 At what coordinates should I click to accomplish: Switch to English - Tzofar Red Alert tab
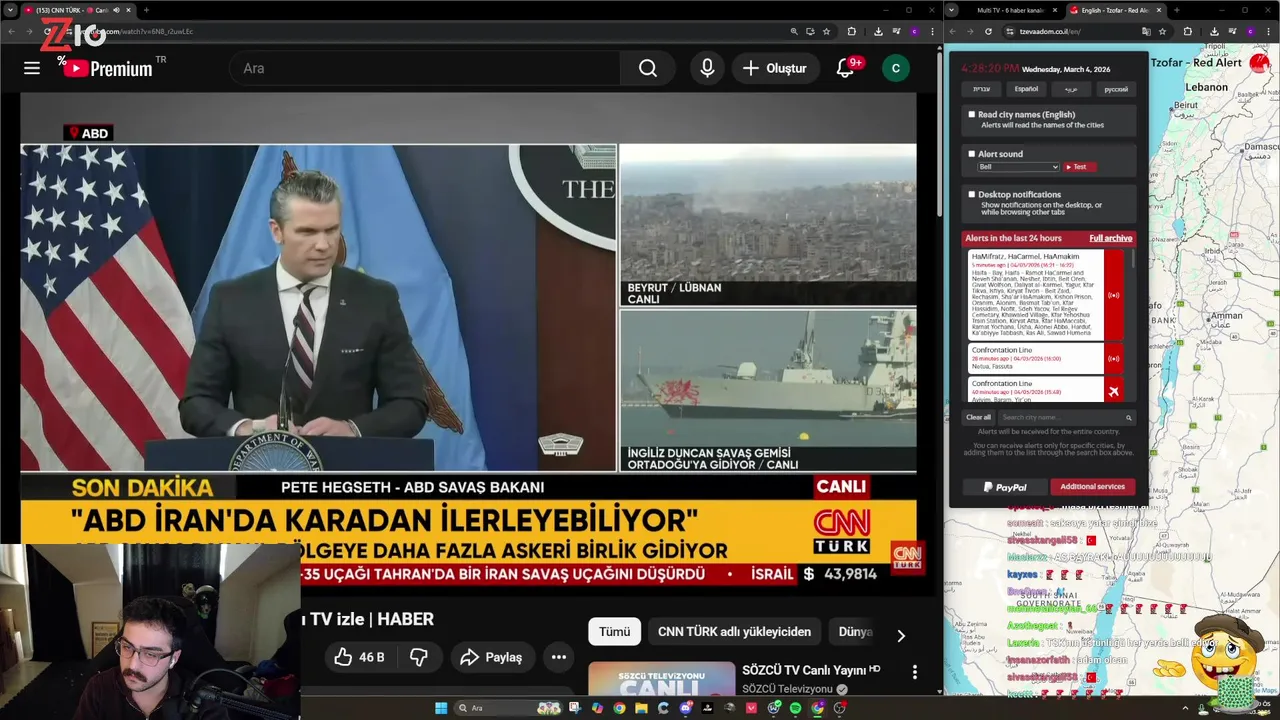1114,10
